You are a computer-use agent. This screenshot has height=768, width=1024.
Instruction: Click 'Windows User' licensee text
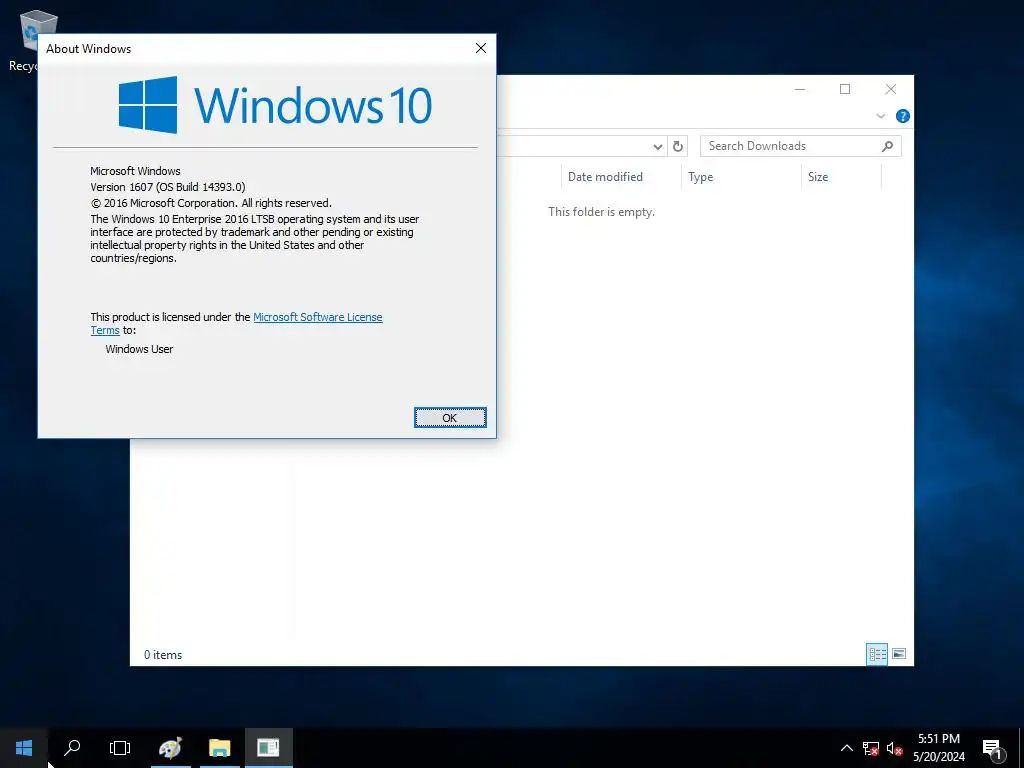tap(139, 349)
